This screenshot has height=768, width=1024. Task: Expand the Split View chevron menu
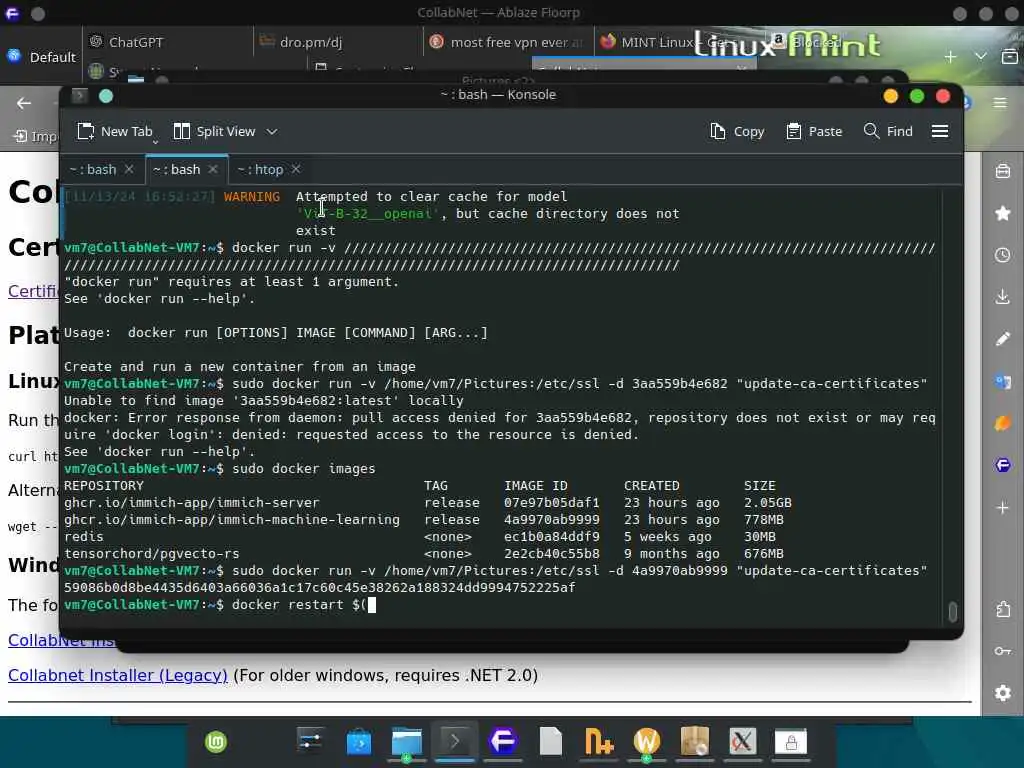(x=272, y=131)
